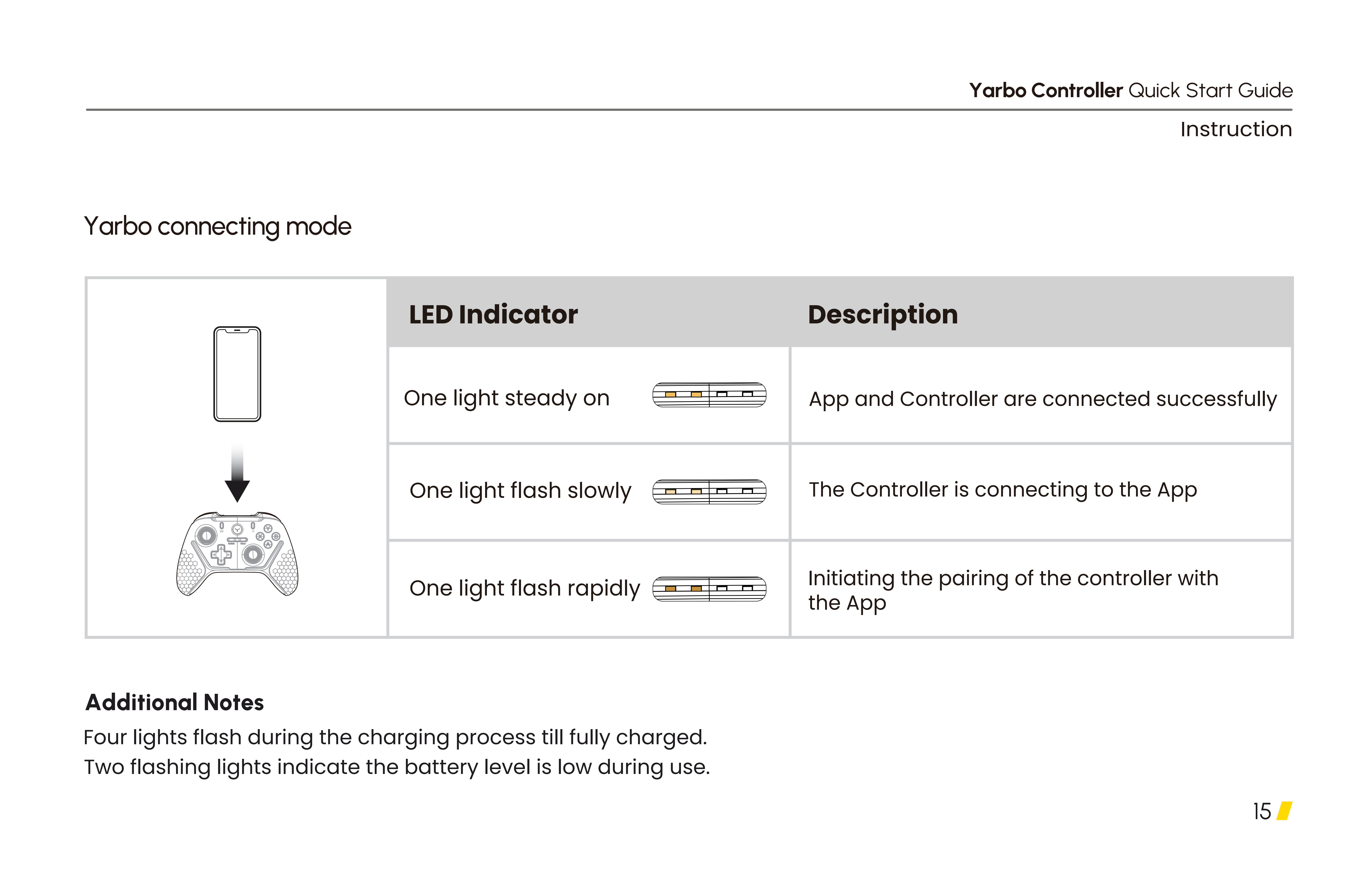Click the "Description" column header

tap(883, 314)
